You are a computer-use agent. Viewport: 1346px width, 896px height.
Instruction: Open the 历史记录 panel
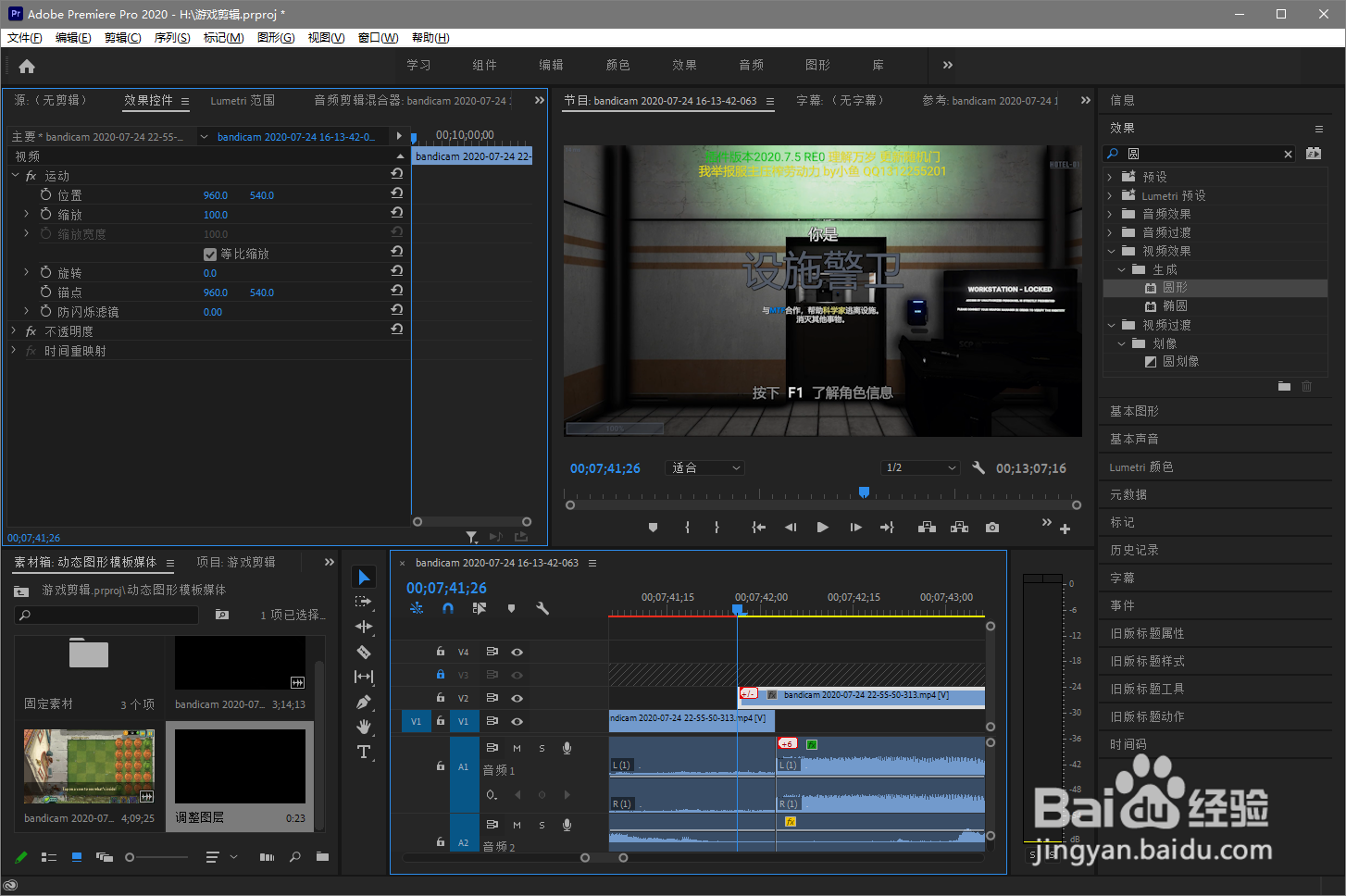(1134, 550)
